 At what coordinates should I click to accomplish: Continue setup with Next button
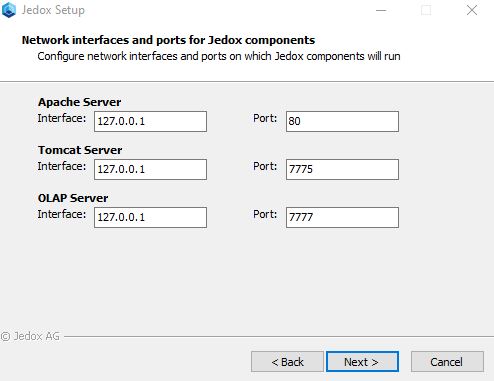tap(362, 362)
